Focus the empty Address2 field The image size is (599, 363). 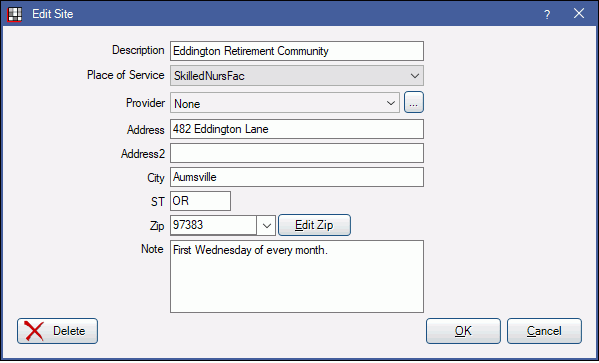[x=297, y=153]
